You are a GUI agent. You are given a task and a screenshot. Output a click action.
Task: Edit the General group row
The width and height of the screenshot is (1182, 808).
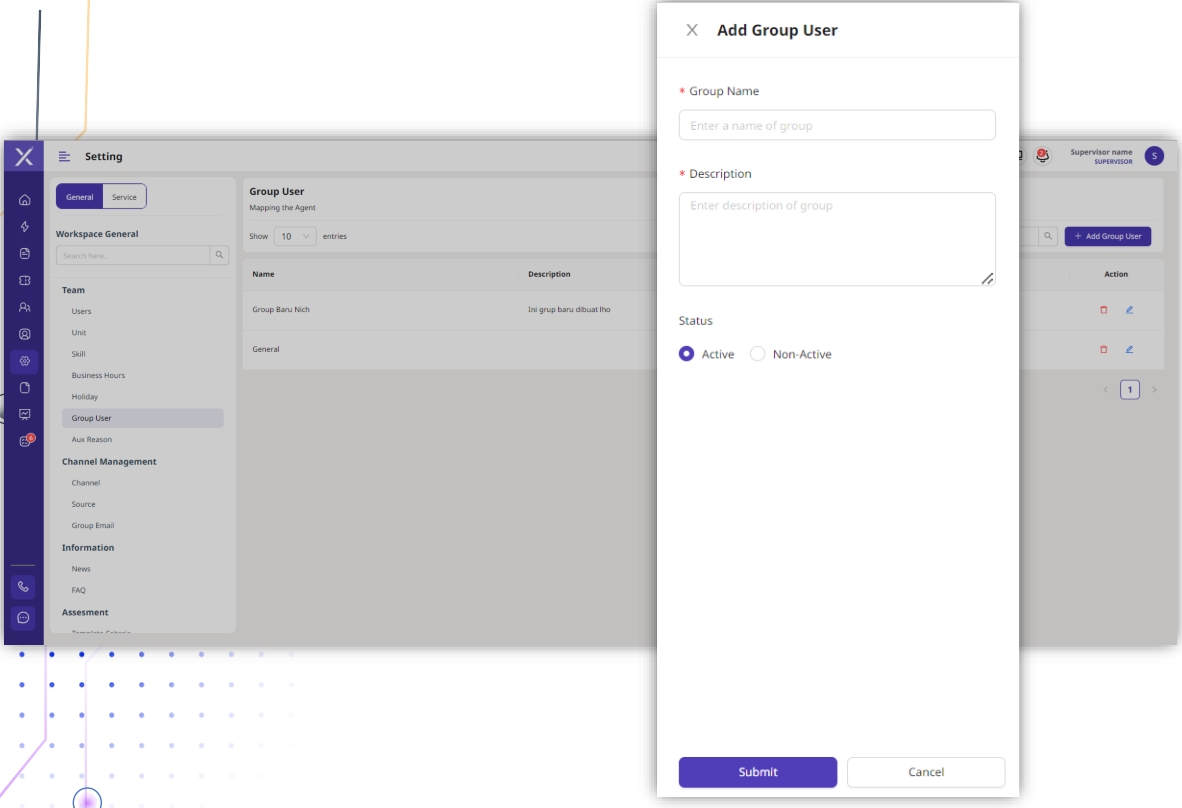pyautogui.click(x=1129, y=350)
